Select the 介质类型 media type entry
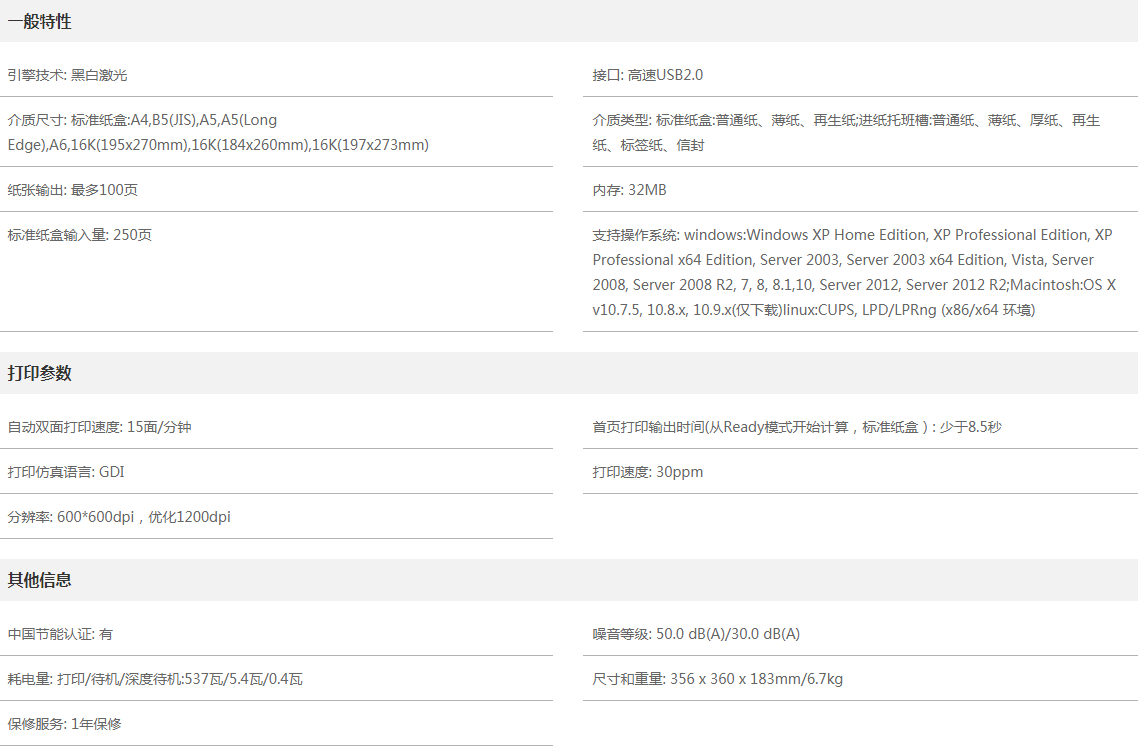This screenshot has height=750, width=1138. (x=846, y=132)
